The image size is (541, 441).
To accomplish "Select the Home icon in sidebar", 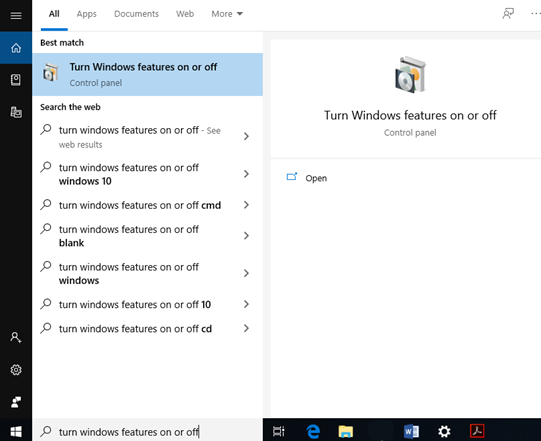I will pyautogui.click(x=16, y=48).
